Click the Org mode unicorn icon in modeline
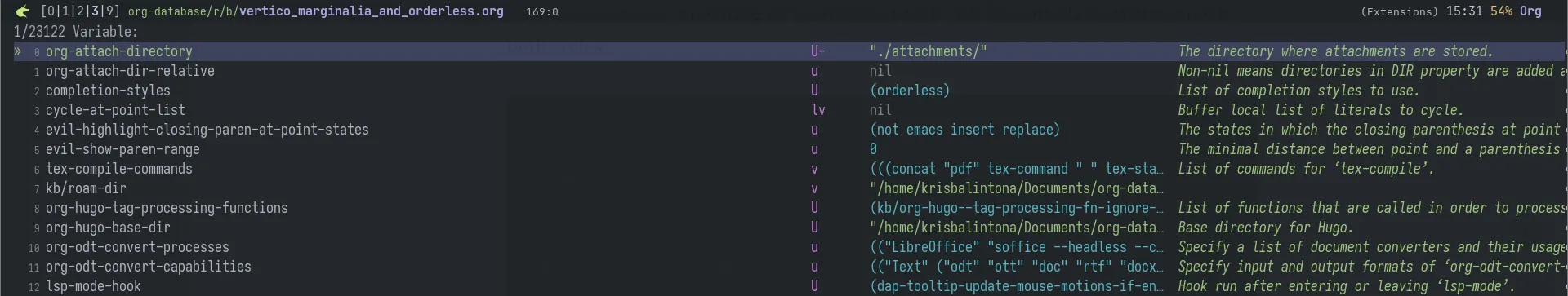Viewport: 1568px width, 296px height. (x=24, y=11)
